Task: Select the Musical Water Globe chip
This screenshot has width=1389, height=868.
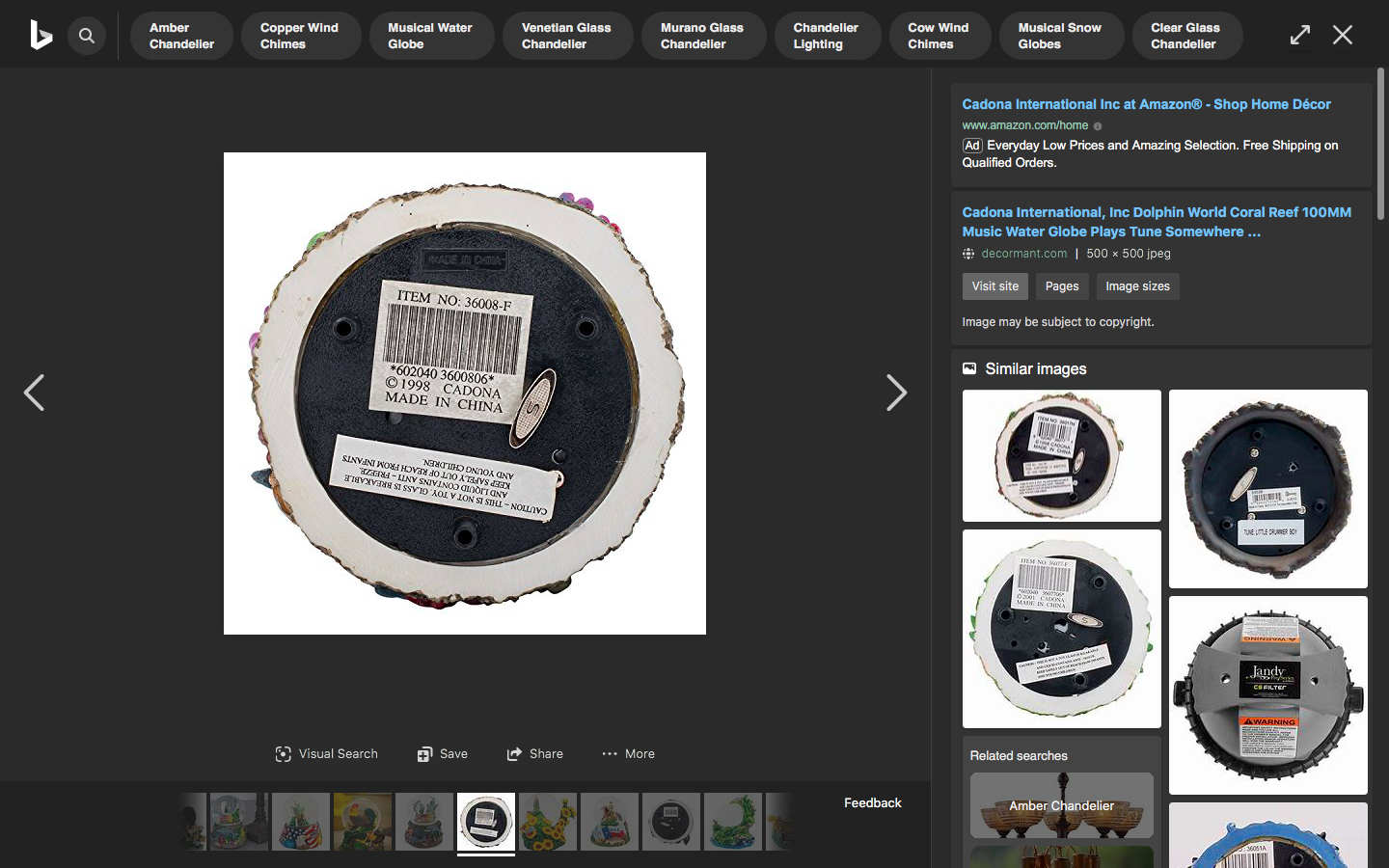Action: click(431, 36)
